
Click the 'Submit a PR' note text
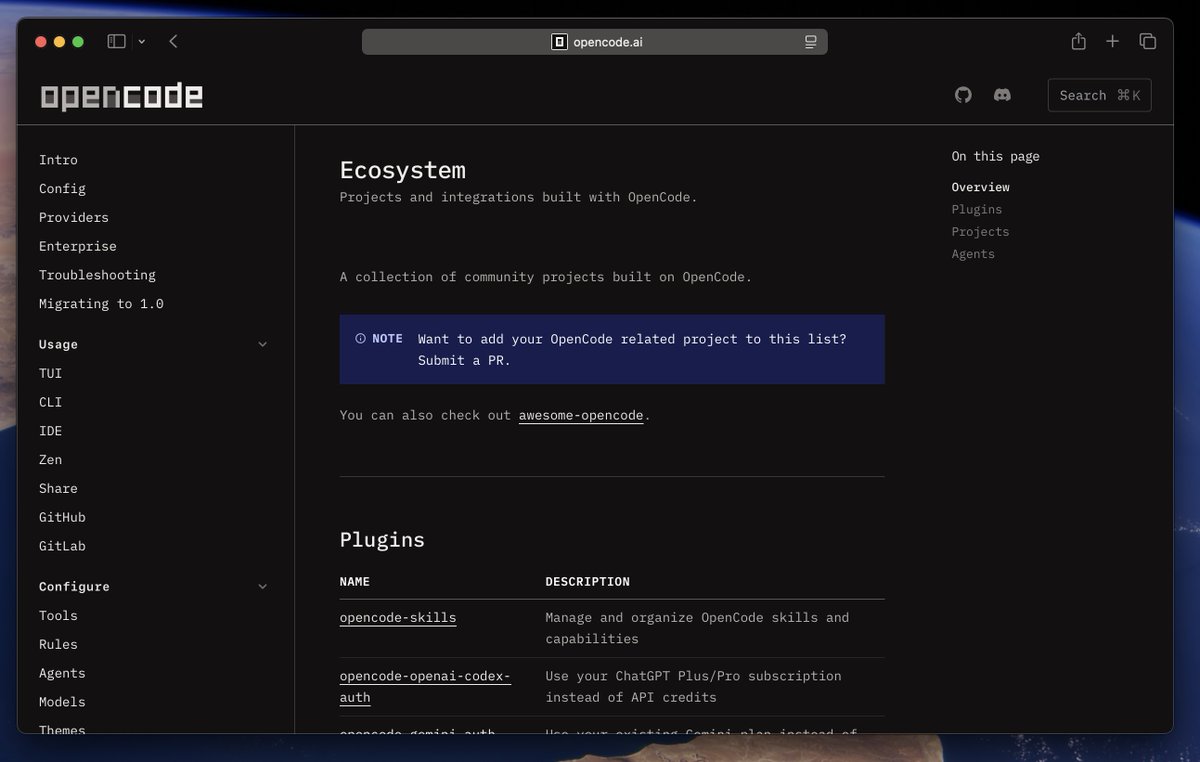pyautogui.click(x=464, y=360)
